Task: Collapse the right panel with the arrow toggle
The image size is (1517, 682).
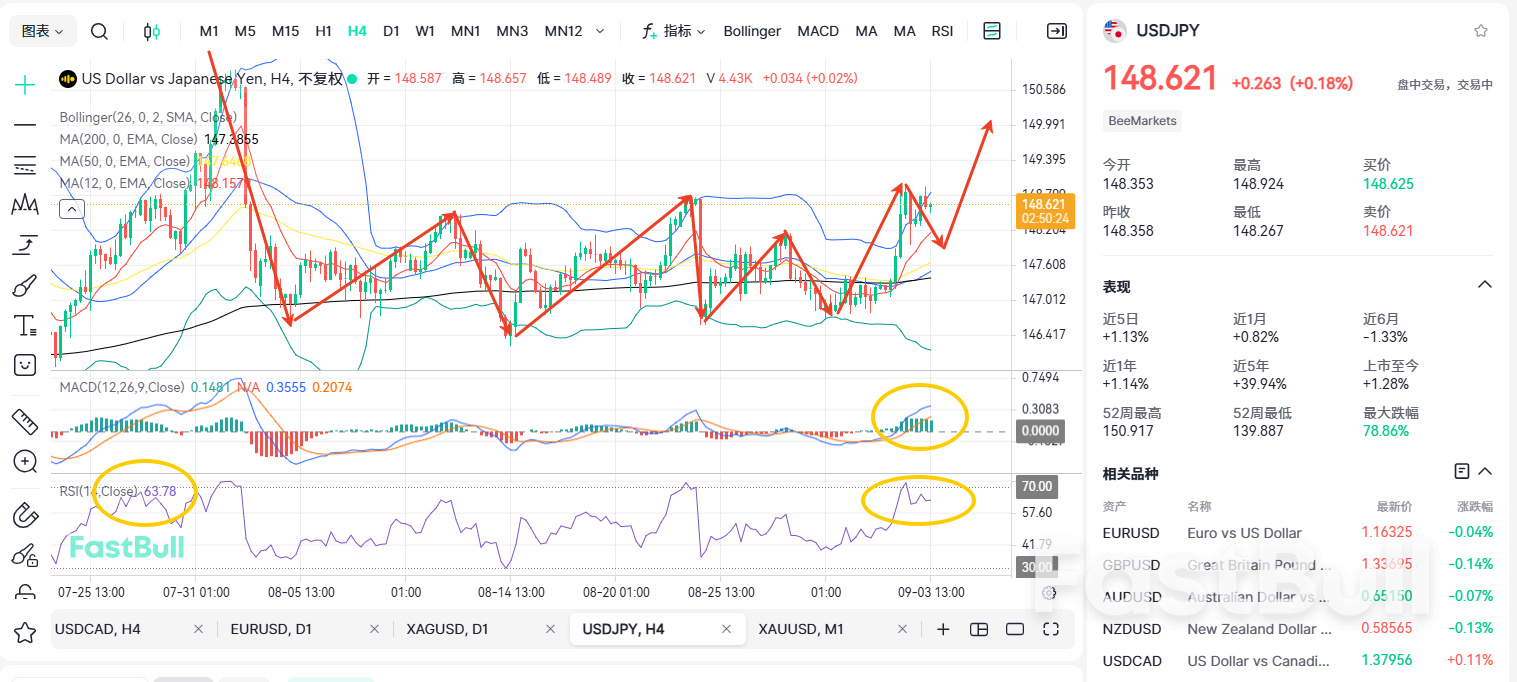Action: click(x=1057, y=31)
